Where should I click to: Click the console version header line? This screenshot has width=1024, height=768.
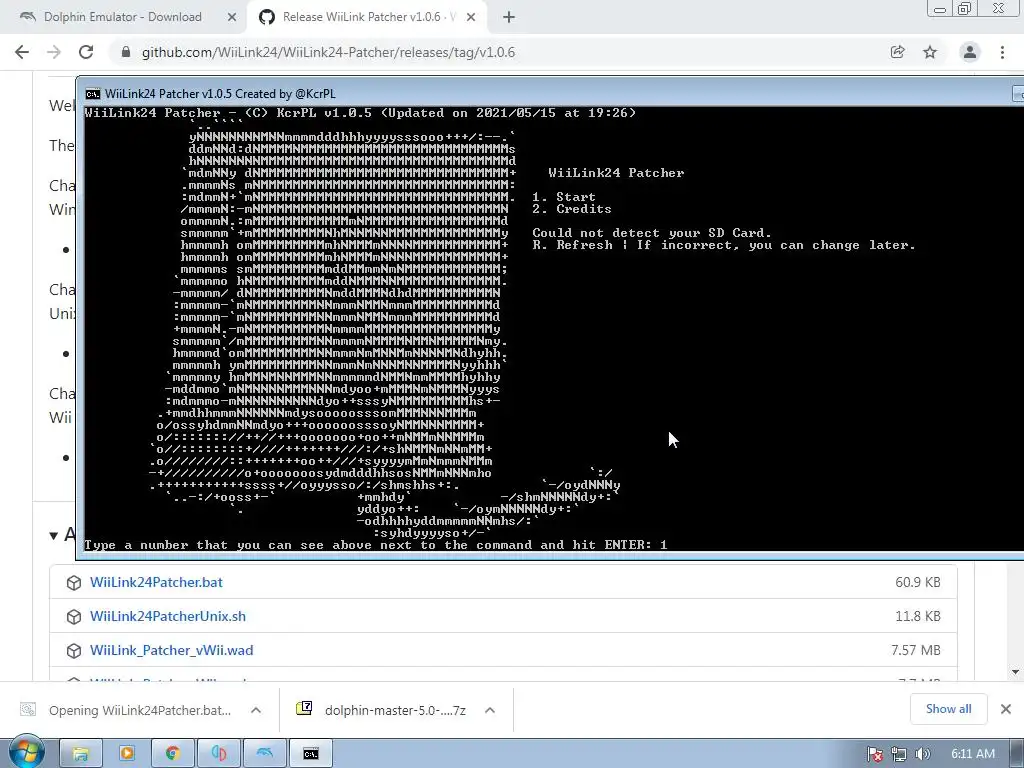click(360, 112)
